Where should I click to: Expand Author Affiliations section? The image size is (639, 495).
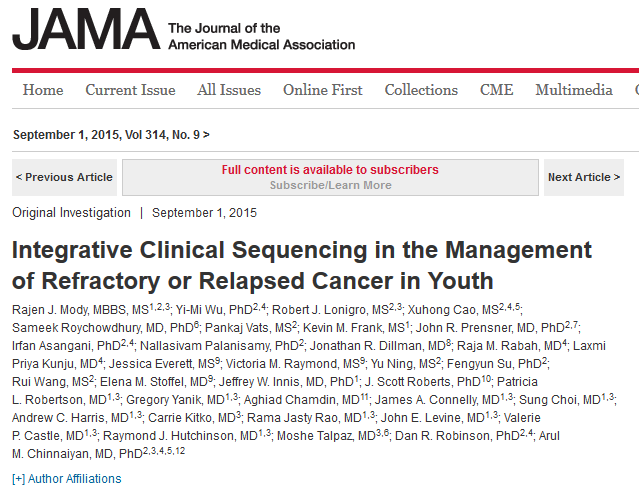(67, 479)
